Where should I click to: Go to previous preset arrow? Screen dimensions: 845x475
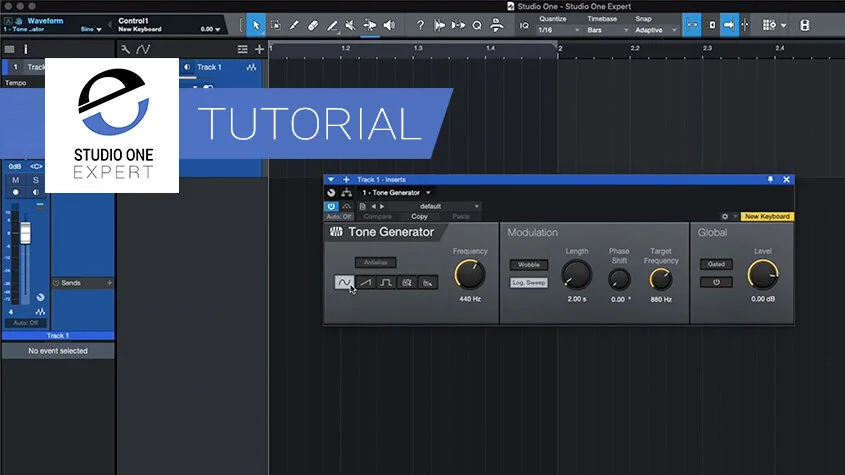pyautogui.click(x=373, y=206)
